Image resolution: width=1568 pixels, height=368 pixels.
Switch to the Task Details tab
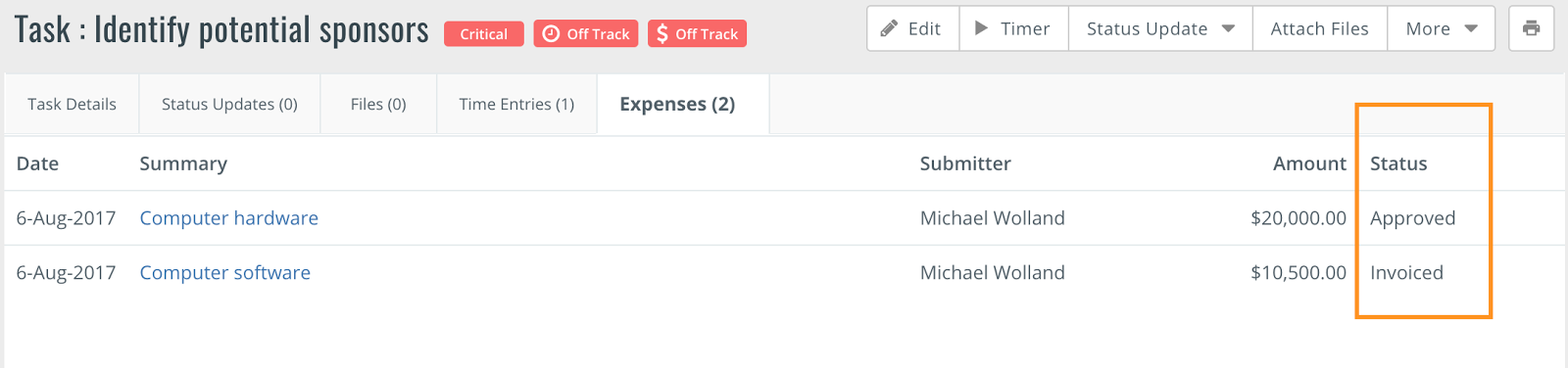coord(72,104)
